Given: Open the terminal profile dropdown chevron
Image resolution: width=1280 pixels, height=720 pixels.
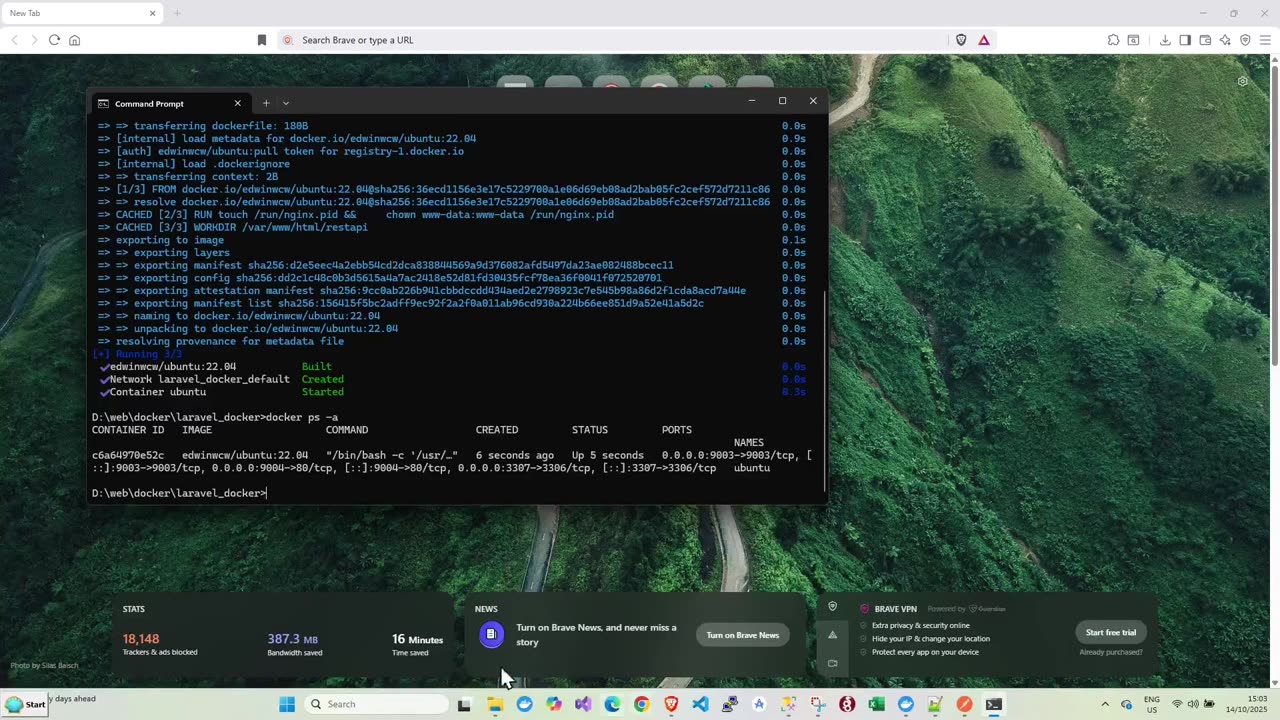Looking at the screenshot, I should 286,103.
